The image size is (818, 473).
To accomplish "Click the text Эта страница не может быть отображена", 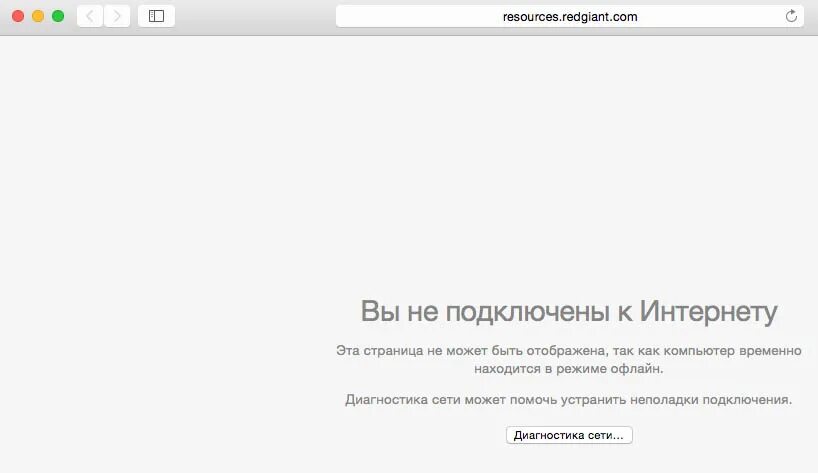I will click(472, 351).
